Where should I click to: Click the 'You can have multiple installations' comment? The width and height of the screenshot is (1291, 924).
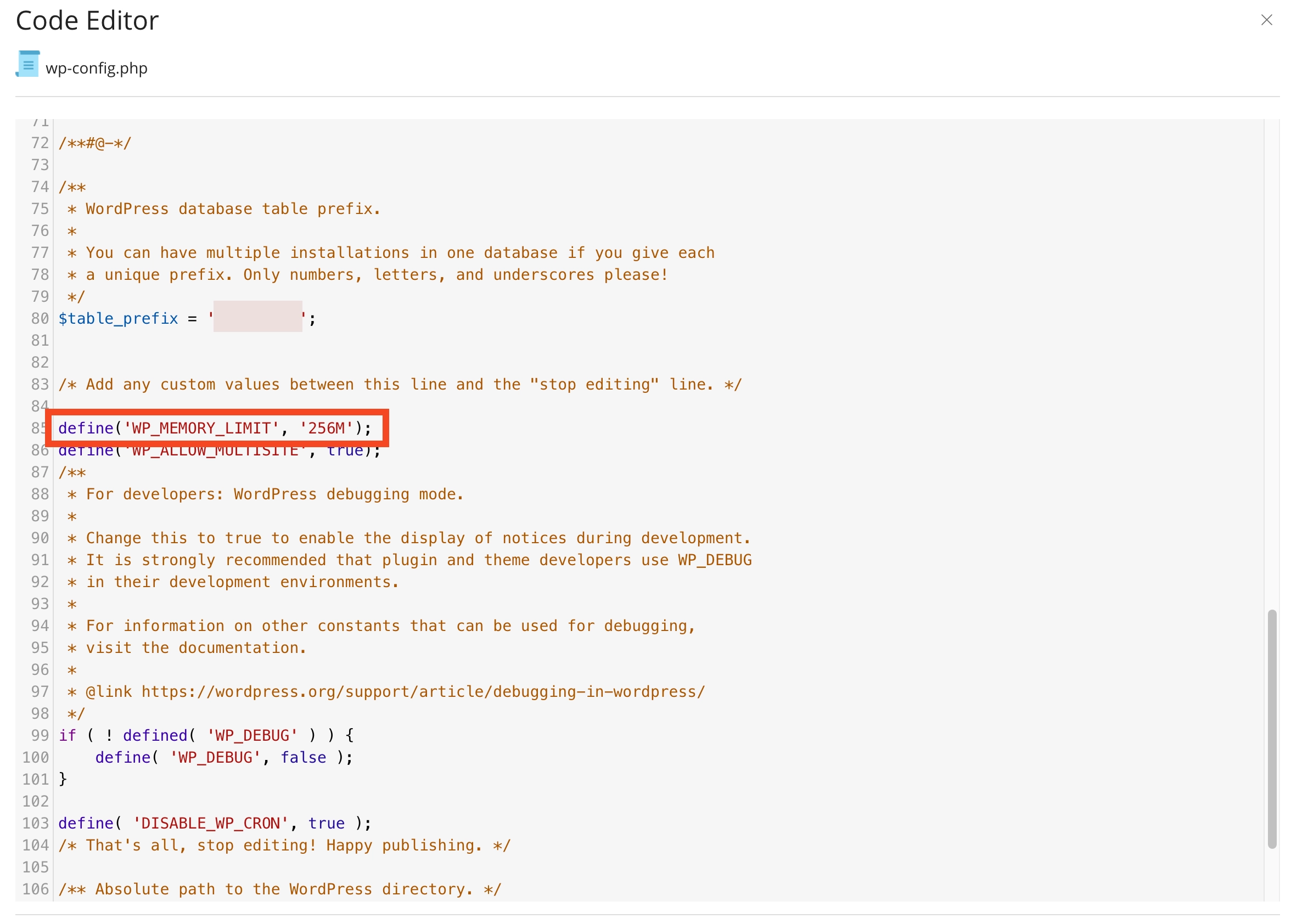(x=390, y=252)
